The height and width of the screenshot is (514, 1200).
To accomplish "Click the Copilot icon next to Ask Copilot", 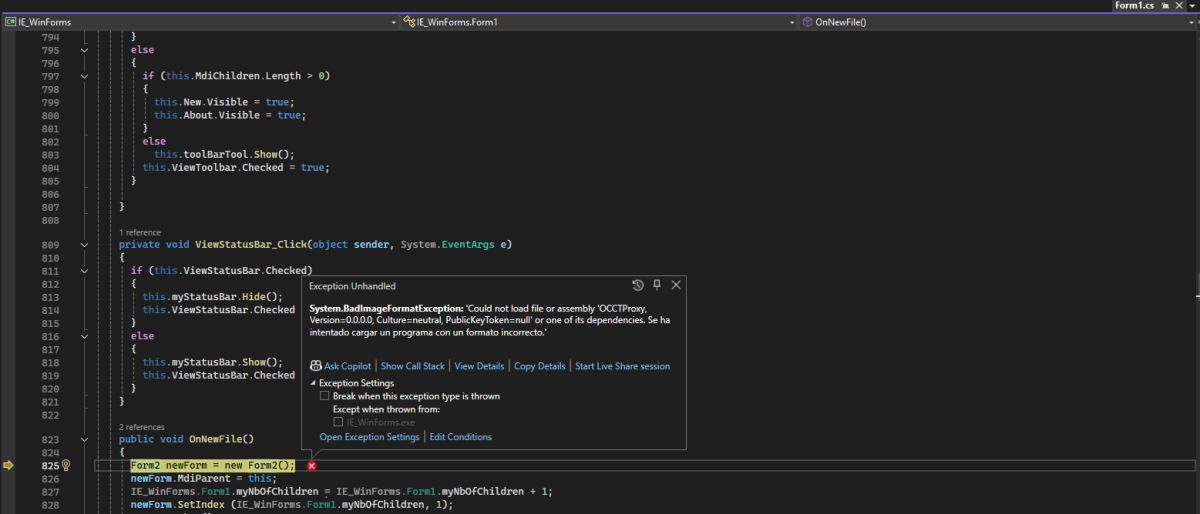I will click(x=316, y=366).
